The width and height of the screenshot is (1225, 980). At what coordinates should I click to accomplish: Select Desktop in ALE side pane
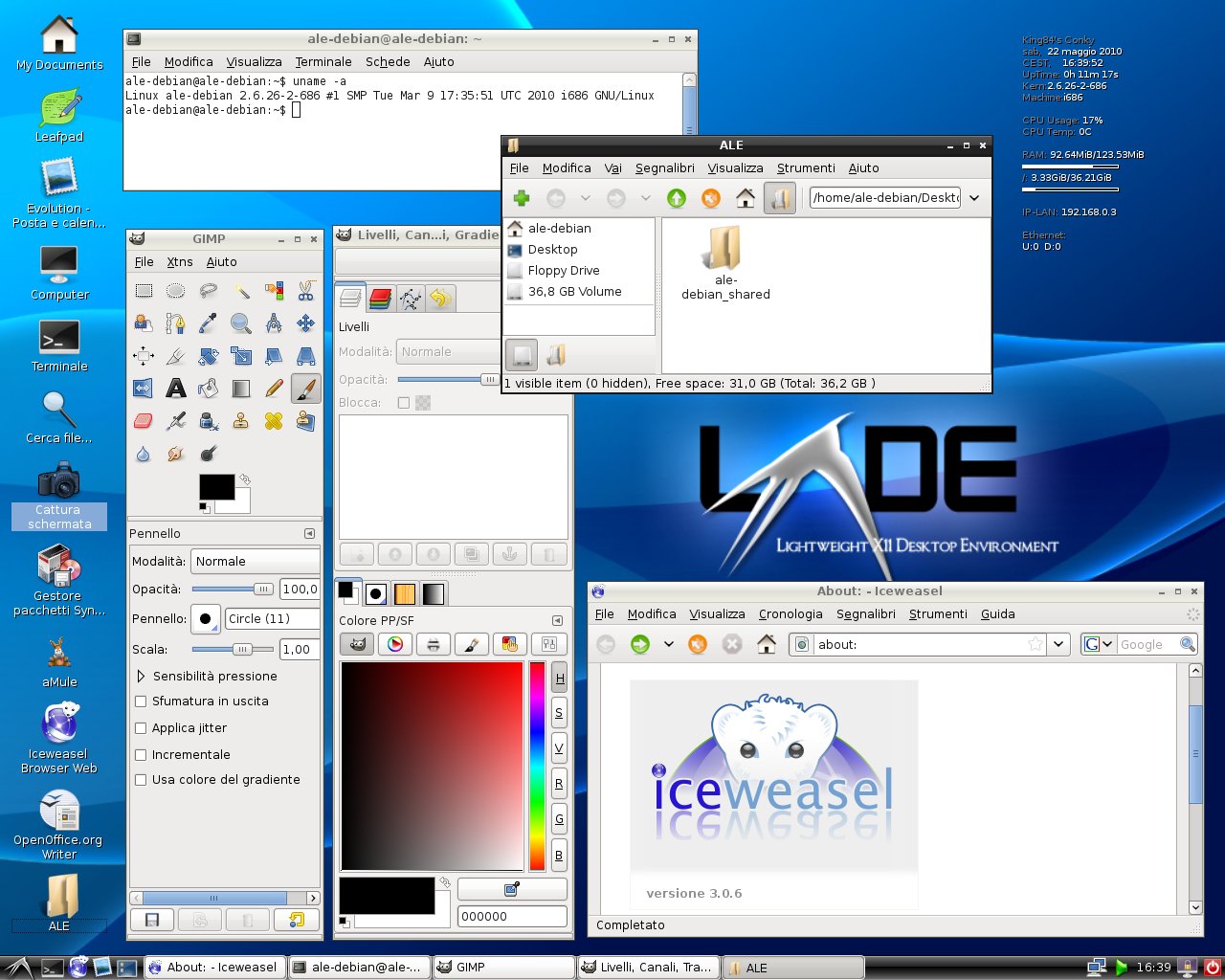(552, 250)
